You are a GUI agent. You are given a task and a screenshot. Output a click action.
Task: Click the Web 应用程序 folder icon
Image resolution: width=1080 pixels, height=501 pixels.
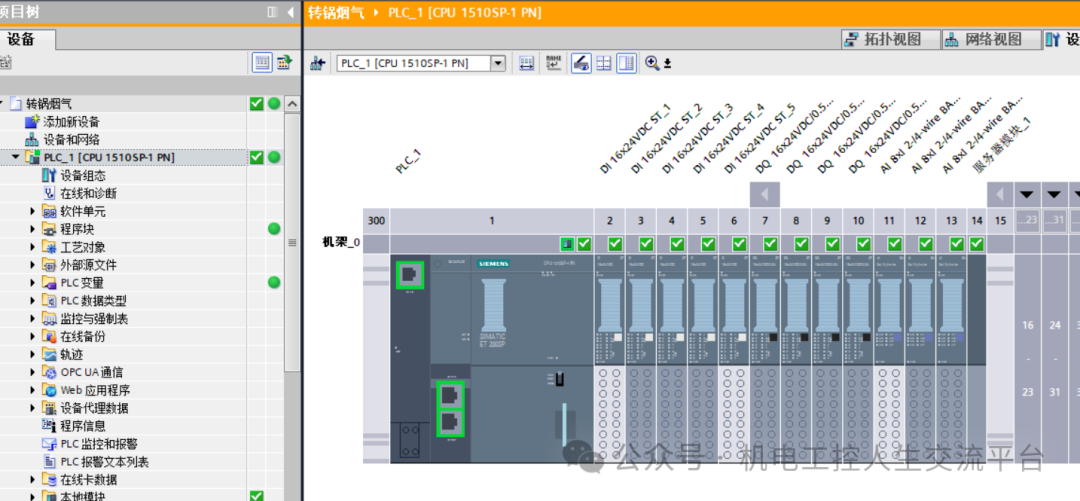(50, 391)
